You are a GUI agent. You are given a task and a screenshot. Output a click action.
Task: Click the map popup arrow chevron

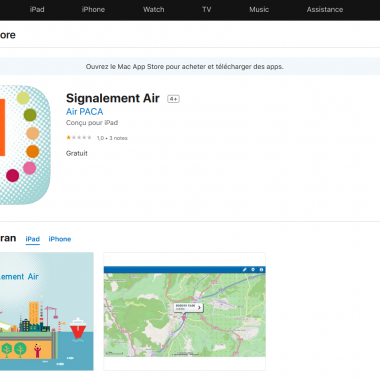199,307
